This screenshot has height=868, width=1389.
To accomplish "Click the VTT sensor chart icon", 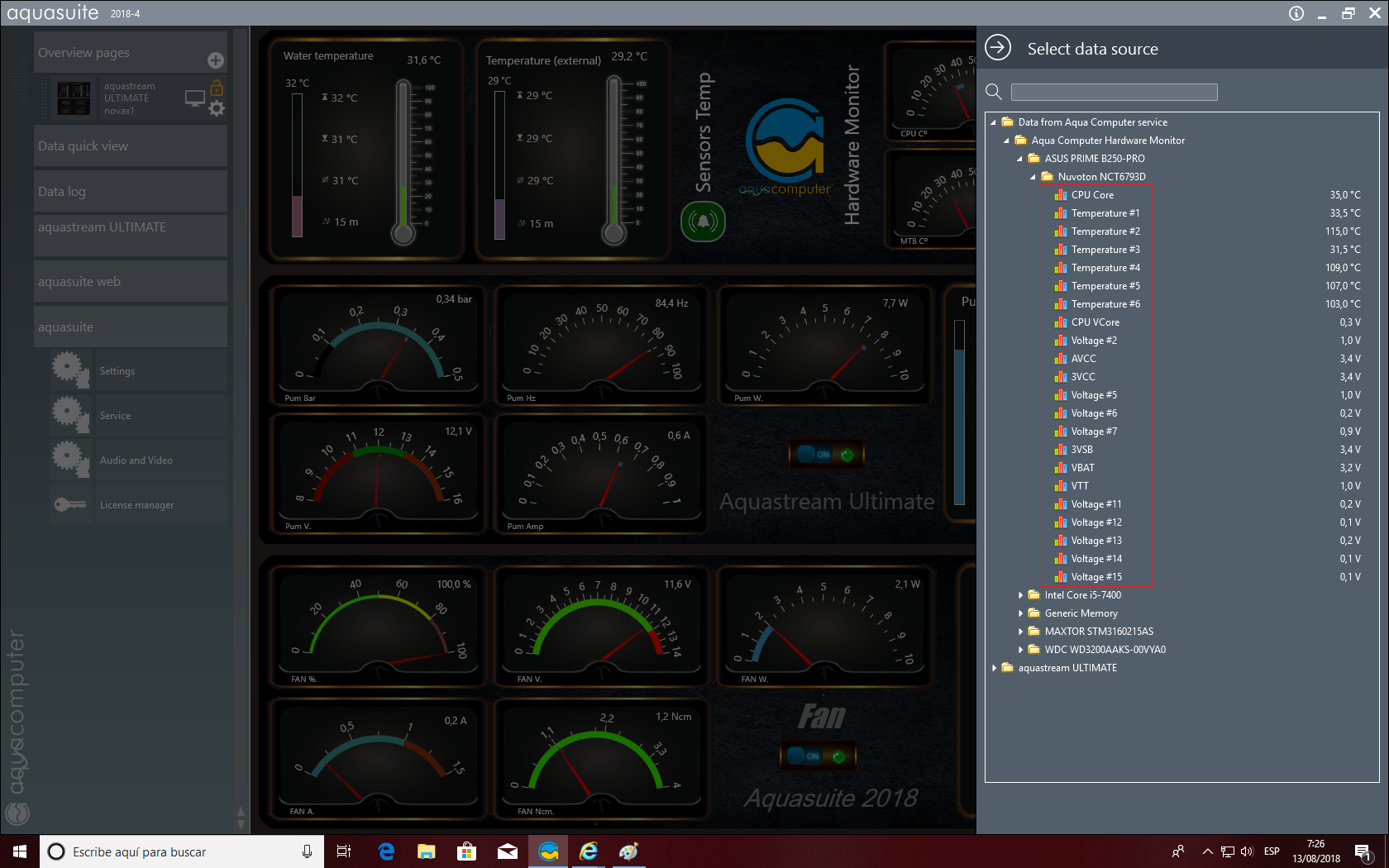I will (x=1061, y=486).
